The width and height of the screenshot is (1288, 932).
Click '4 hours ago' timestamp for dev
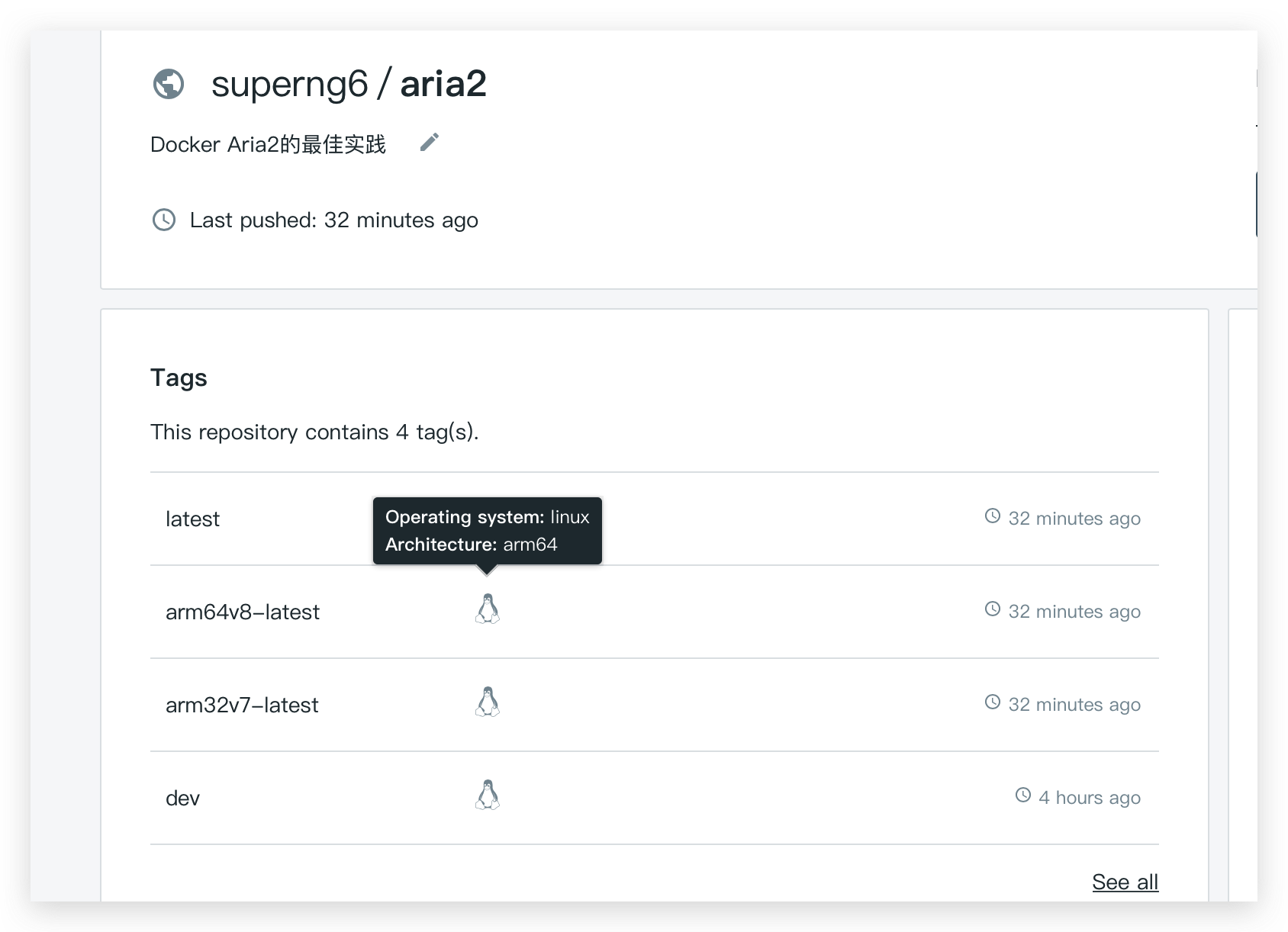[x=1090, y=798]
